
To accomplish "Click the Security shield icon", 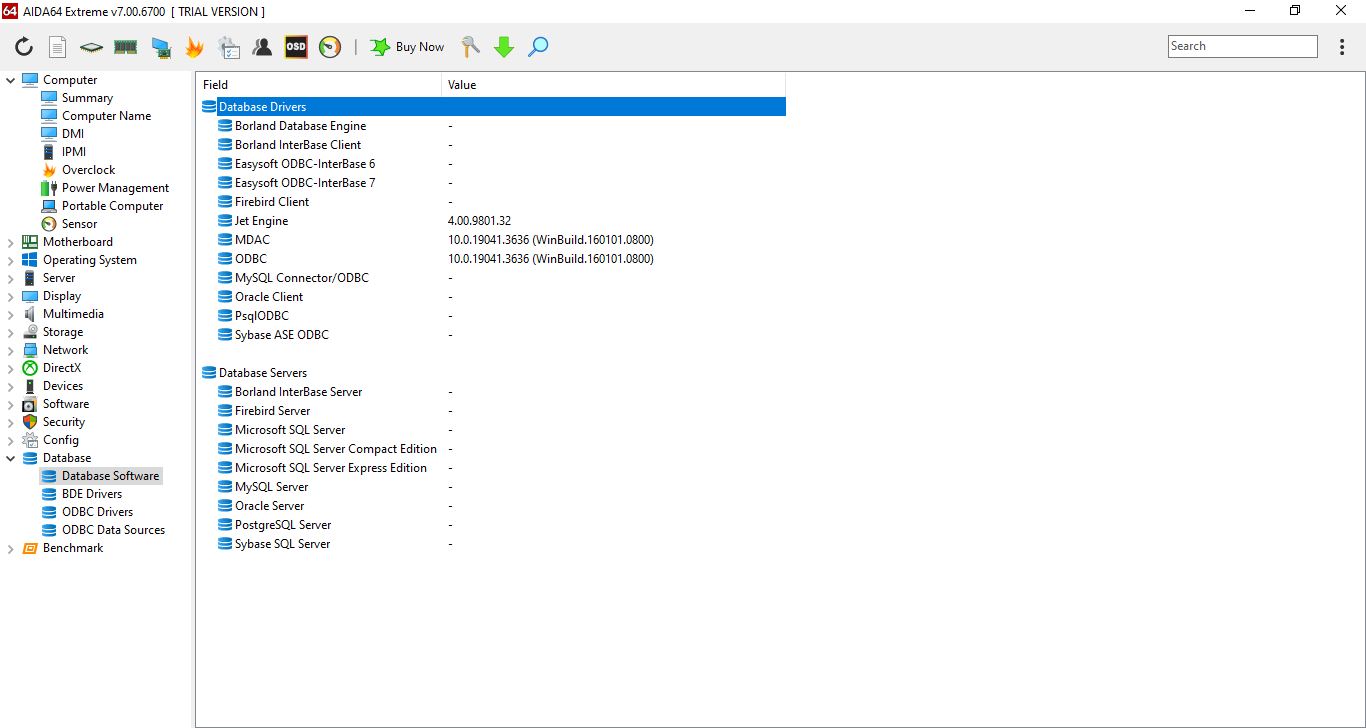I will [30, 422].
